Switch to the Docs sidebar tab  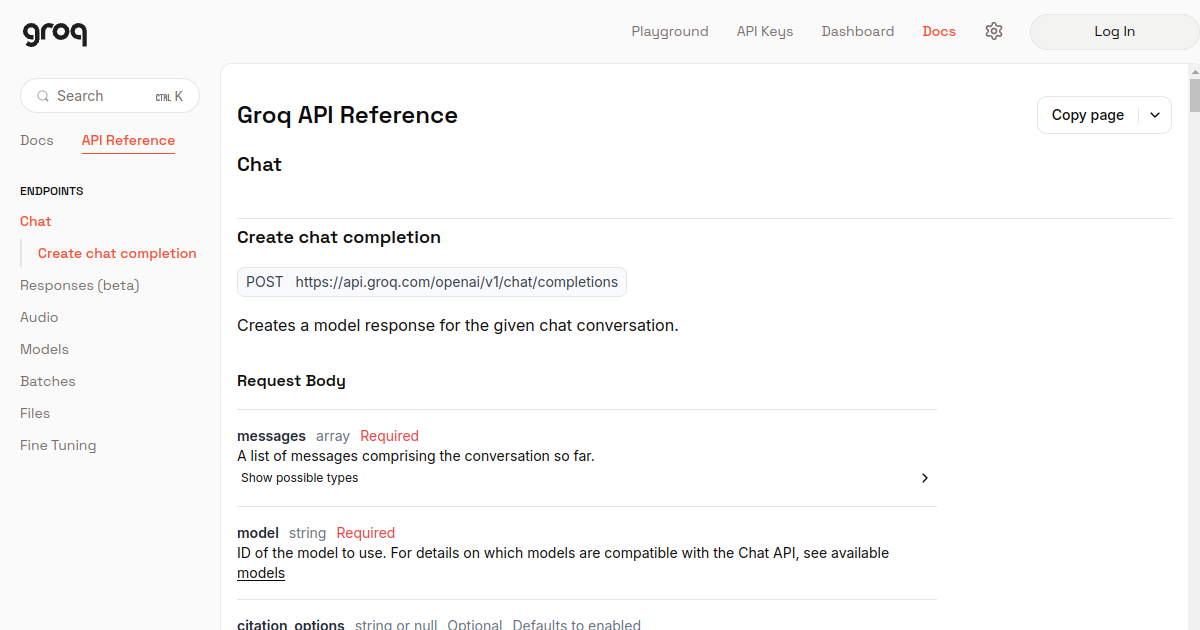[x=37, y=140]
